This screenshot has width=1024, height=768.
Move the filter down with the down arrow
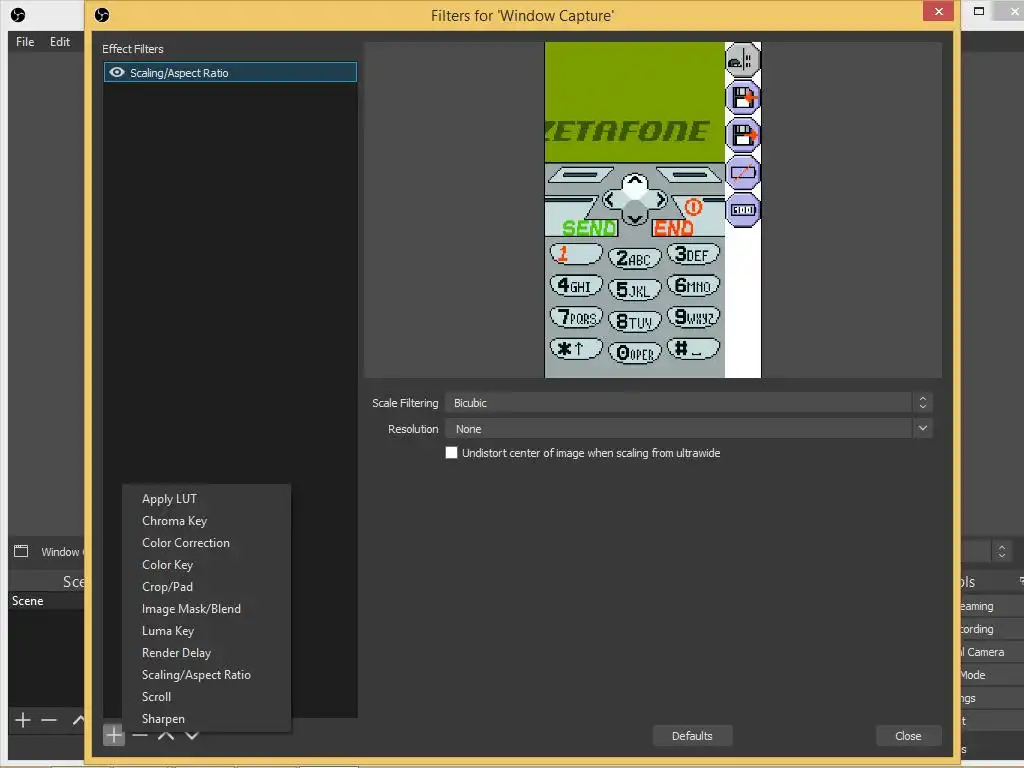(x=192, y=735)
